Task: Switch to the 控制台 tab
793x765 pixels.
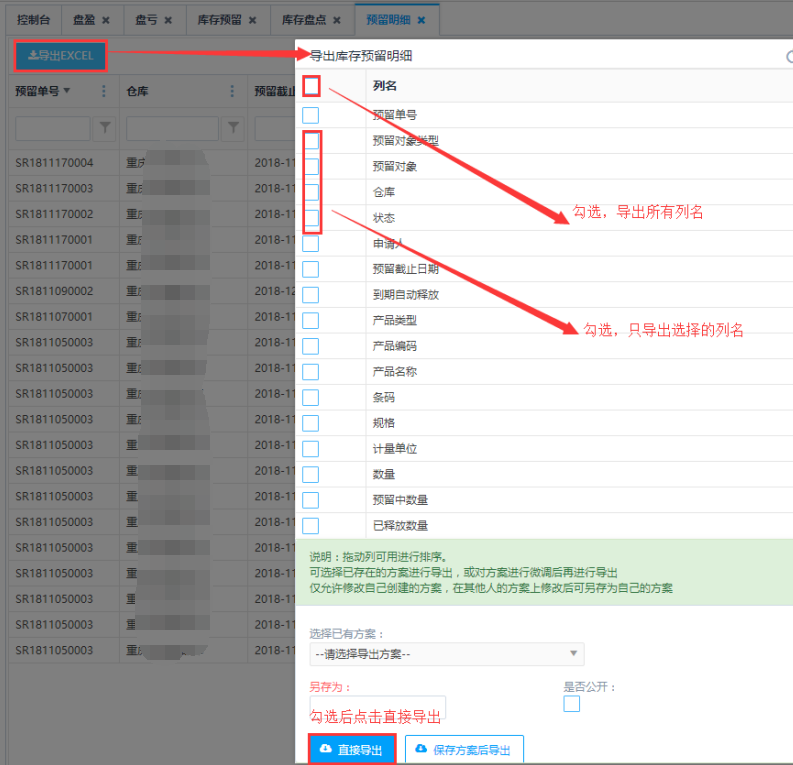Action: [34, 20]
